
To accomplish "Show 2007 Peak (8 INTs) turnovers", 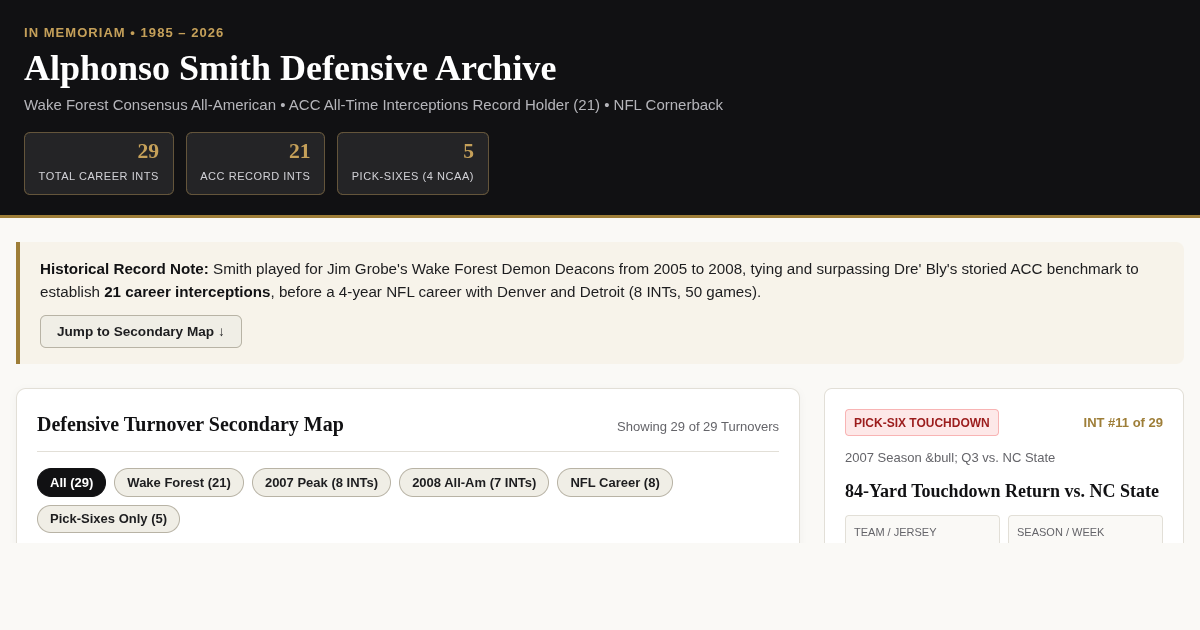I will pos(321,482).
